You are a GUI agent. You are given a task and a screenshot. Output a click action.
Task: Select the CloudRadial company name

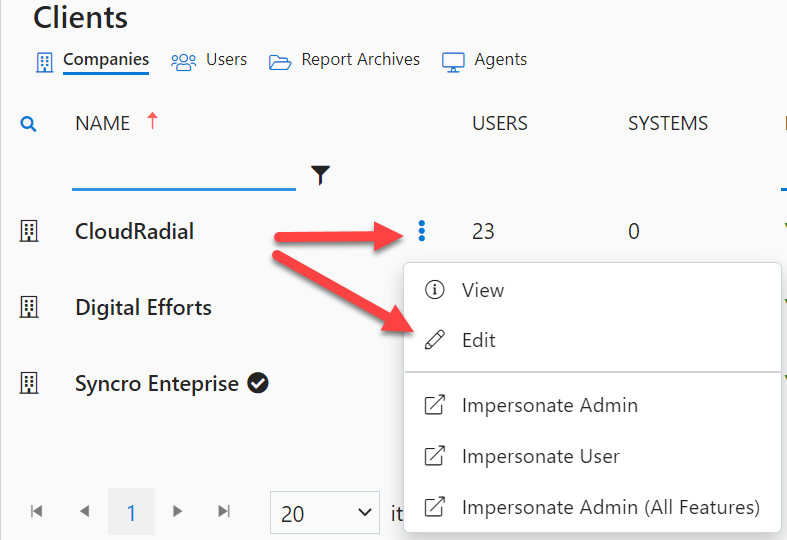pos(134,231)
